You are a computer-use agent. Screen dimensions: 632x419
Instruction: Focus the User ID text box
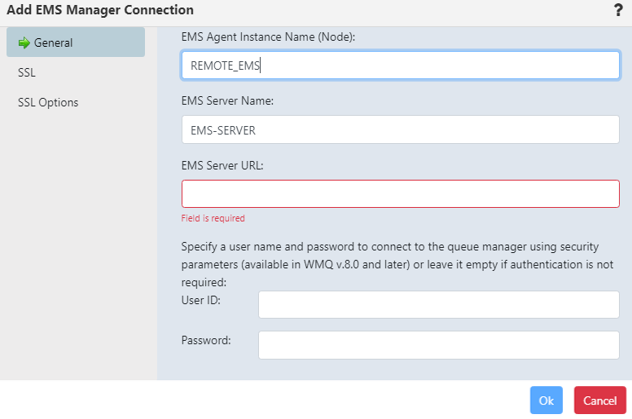pyautogui.click(x=439, y=305)
